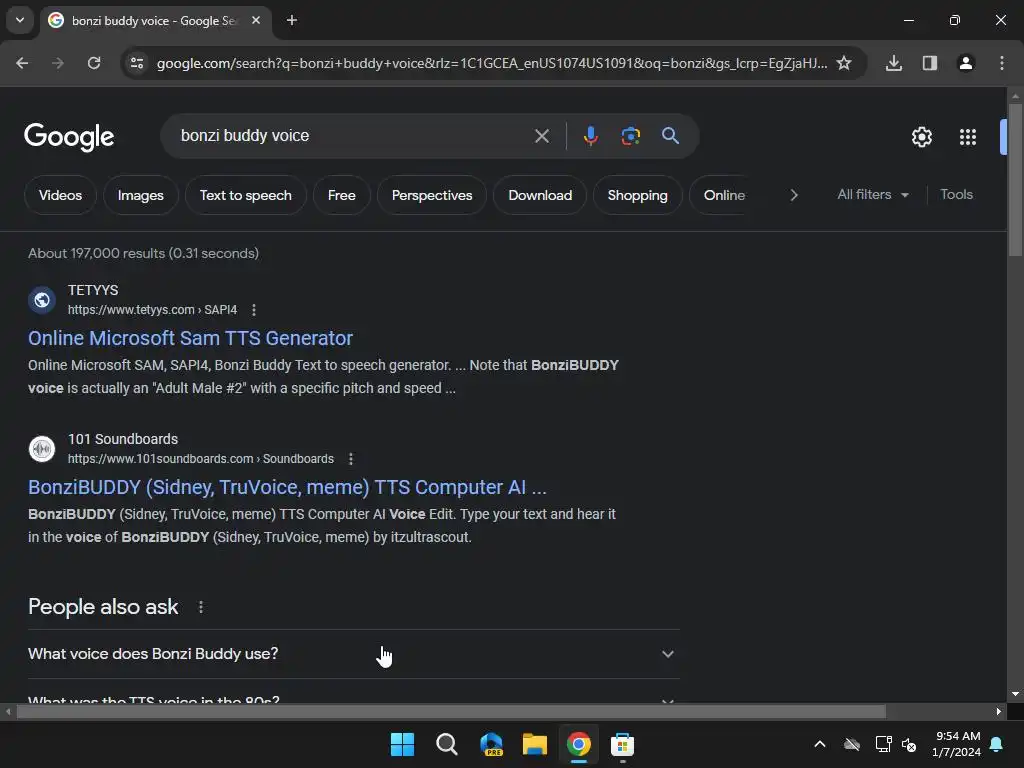This screenshot has width=1024, height=768.
Task: Open Chrome profile menu
Action: pyautogui.click(x=966, y=63)
